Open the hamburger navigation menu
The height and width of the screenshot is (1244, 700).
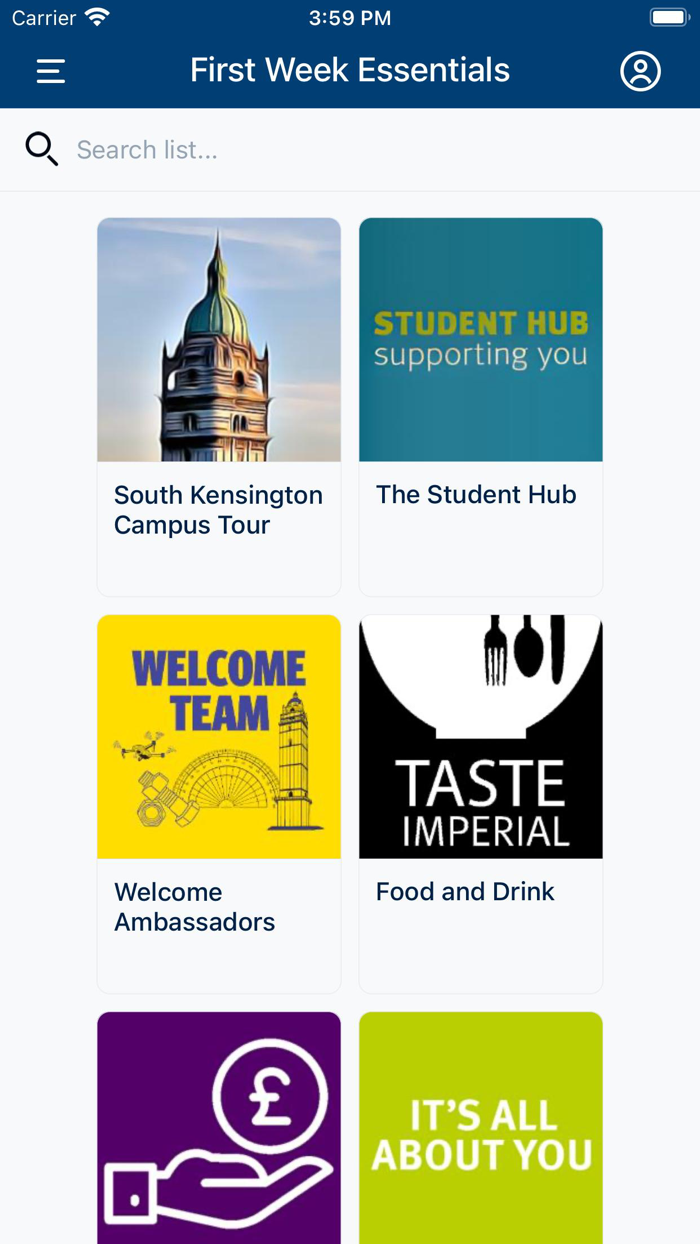pyautogui.click(x=50, y=71)
